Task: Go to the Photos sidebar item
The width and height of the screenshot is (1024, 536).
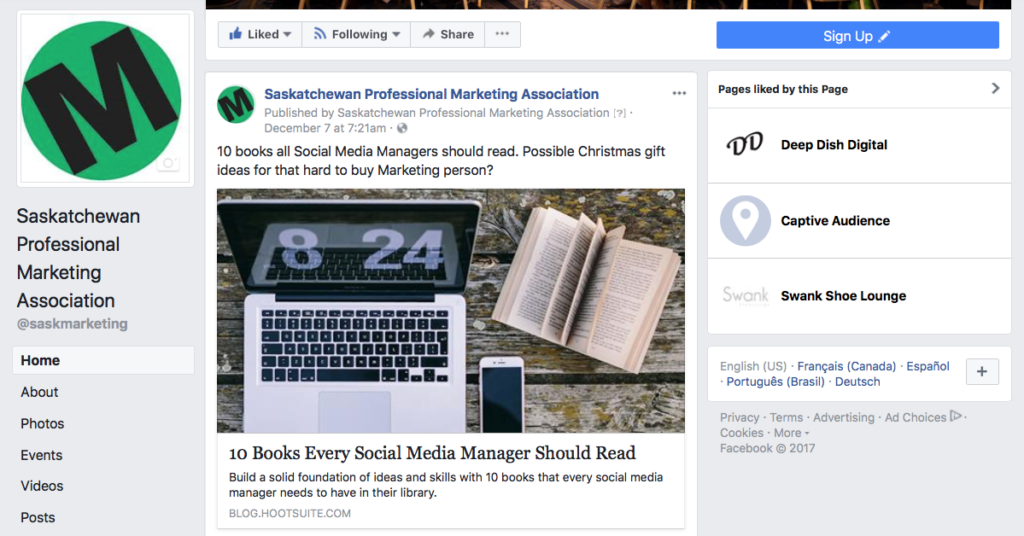Action: point(42,424)
